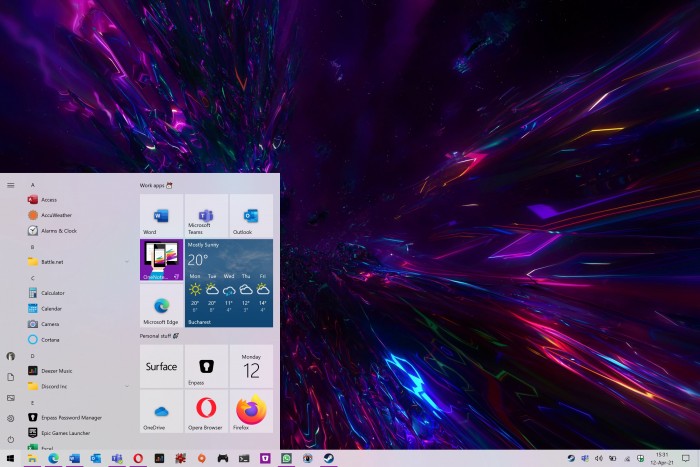Launch Microsoft Teams from Work apps tiles
700x467 pixels.
pos(206,215)
